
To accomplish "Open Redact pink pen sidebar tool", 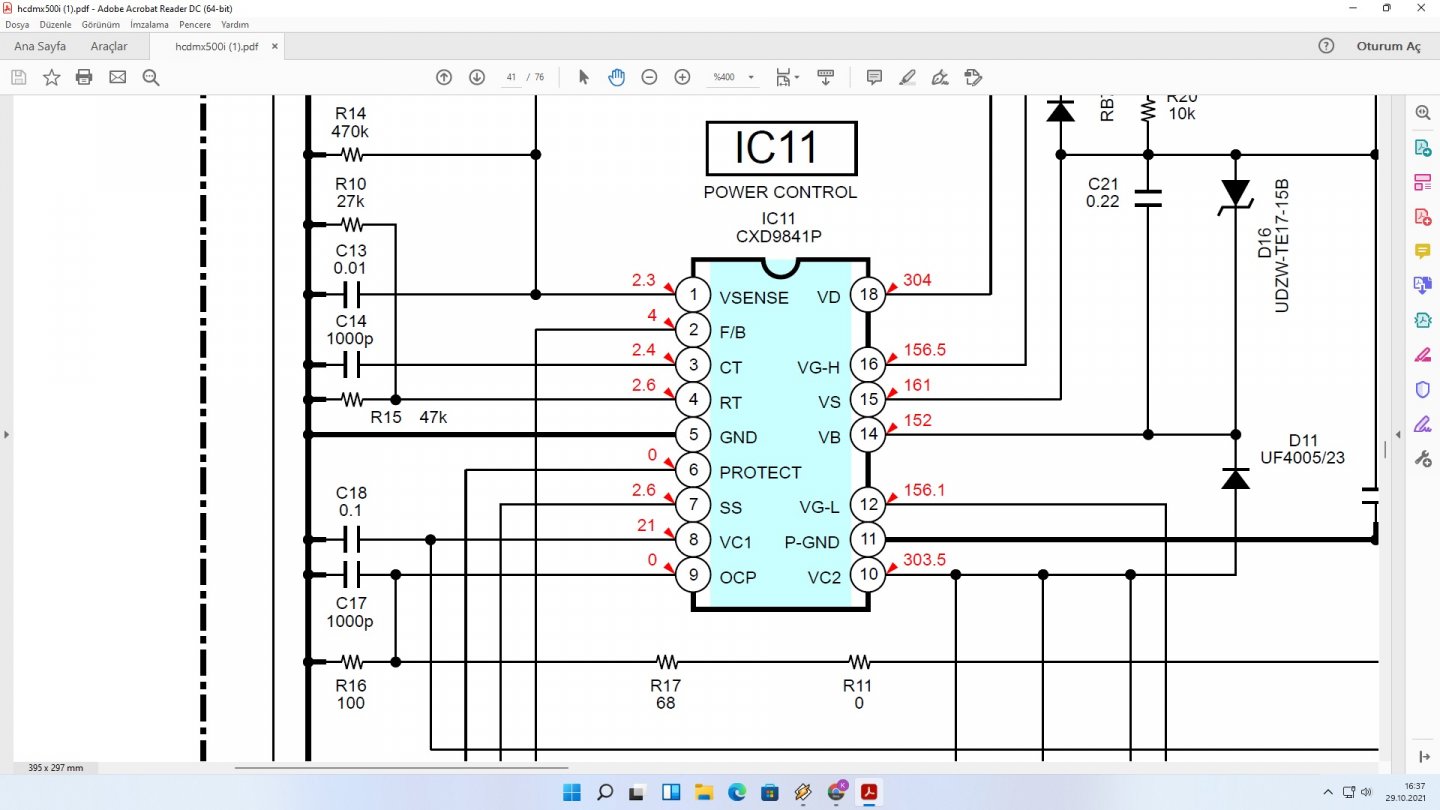I will tap(1422, 355).
